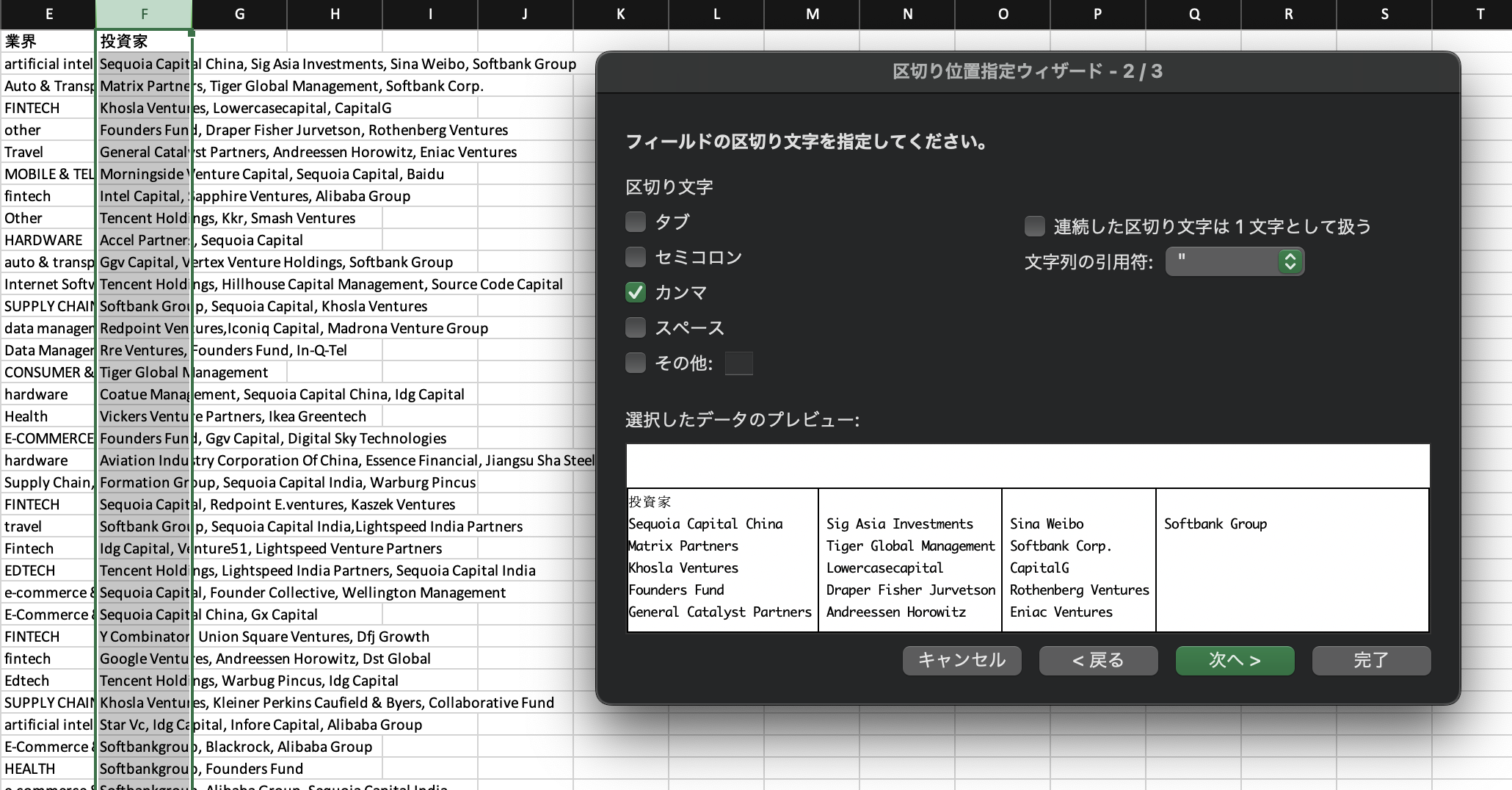
Task: Select column E header
Action: [48, 14]
